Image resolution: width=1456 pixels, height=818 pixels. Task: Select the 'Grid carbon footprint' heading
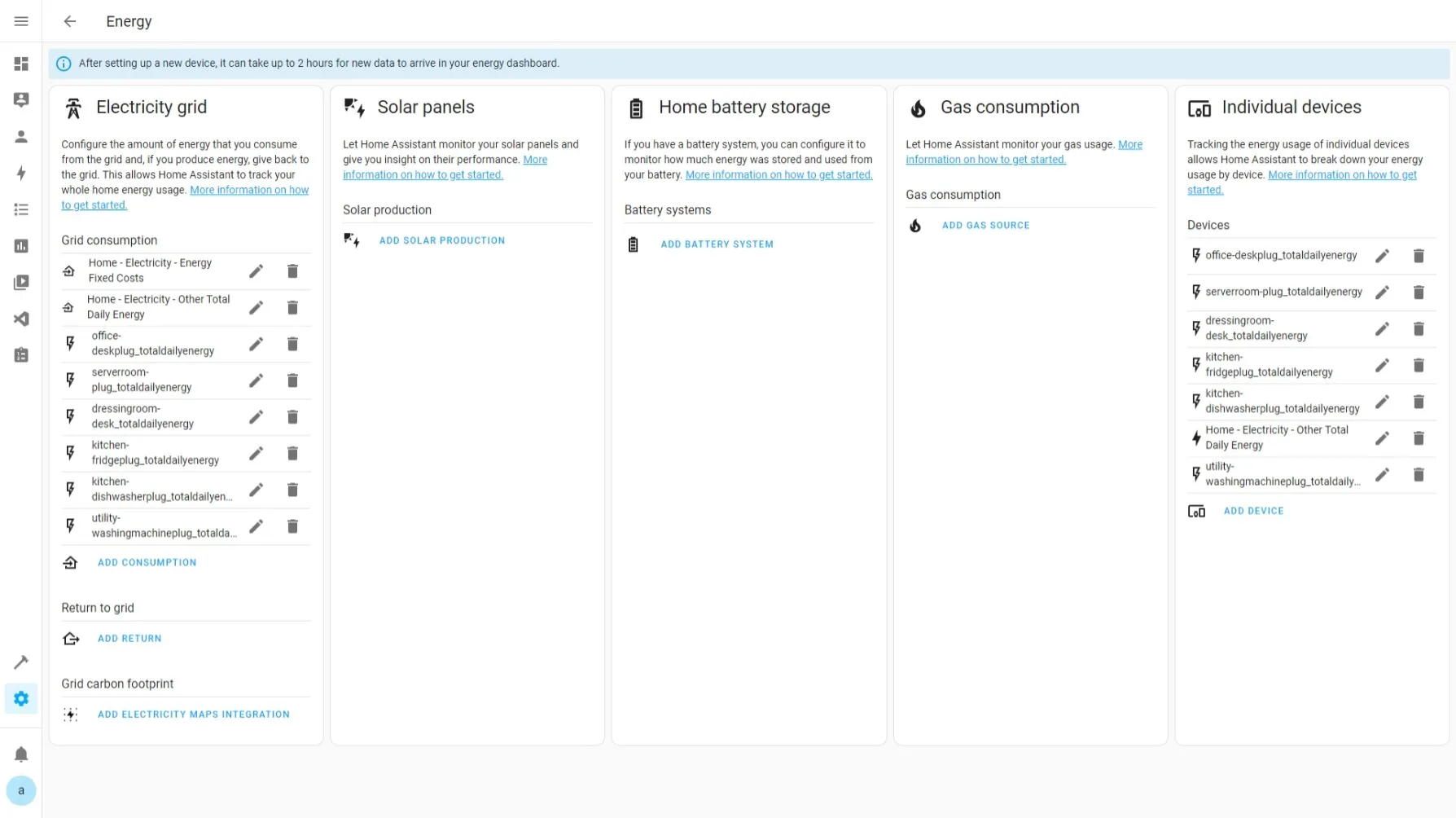click(117, 684)
